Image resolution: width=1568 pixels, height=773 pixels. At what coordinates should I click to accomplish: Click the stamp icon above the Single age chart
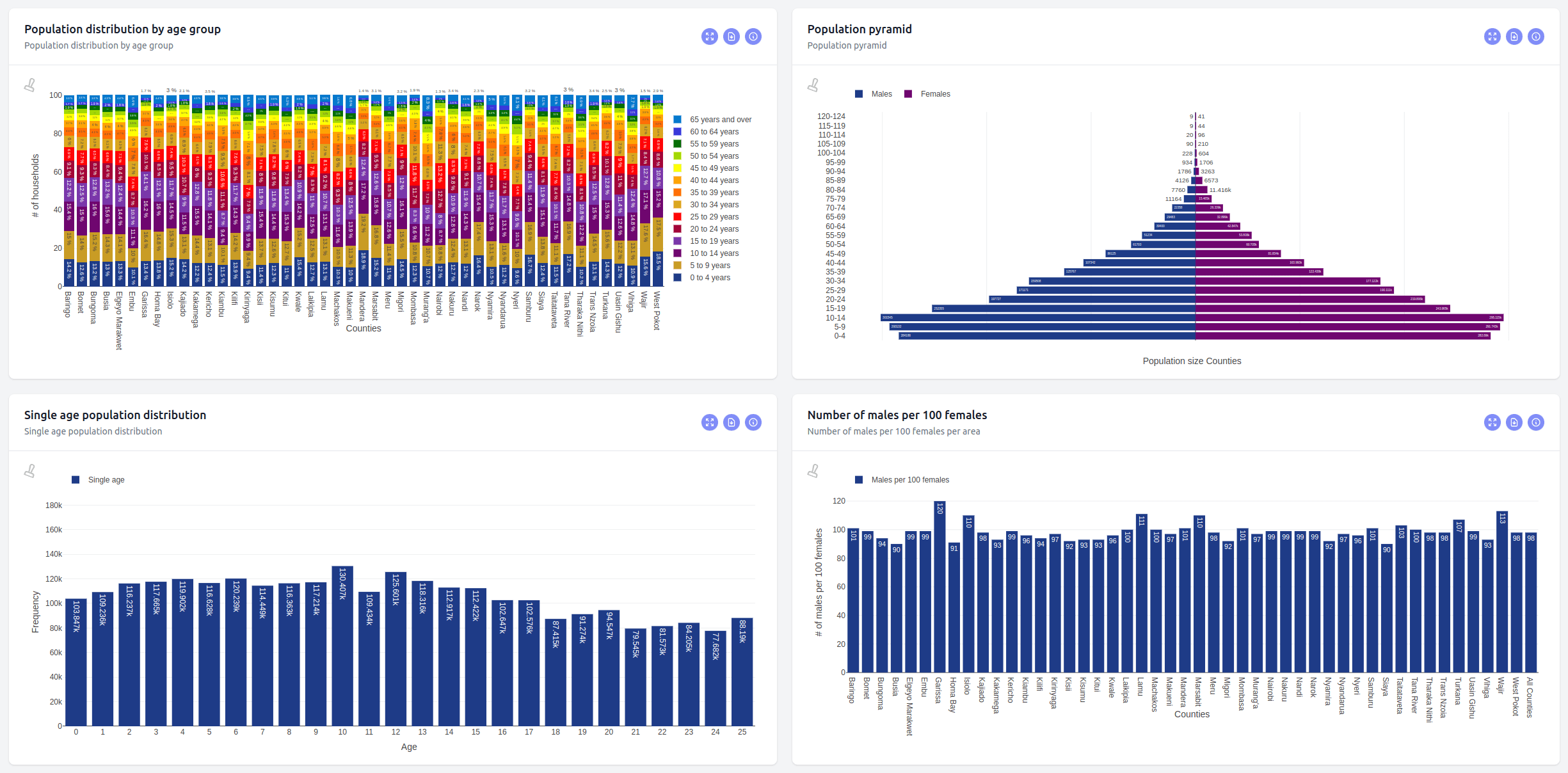(x=29, y=471)
